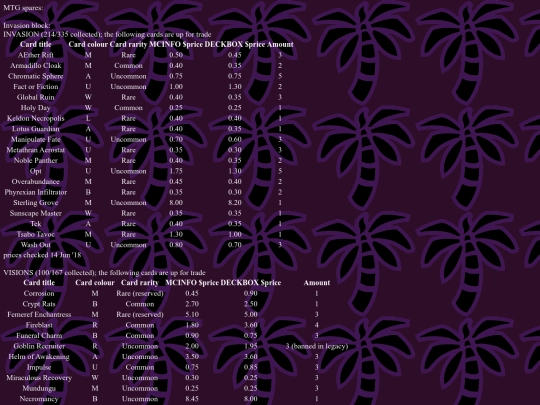Click the 'Holy Day' card title
Screen dimensions: 540x405
click(35, 108)
